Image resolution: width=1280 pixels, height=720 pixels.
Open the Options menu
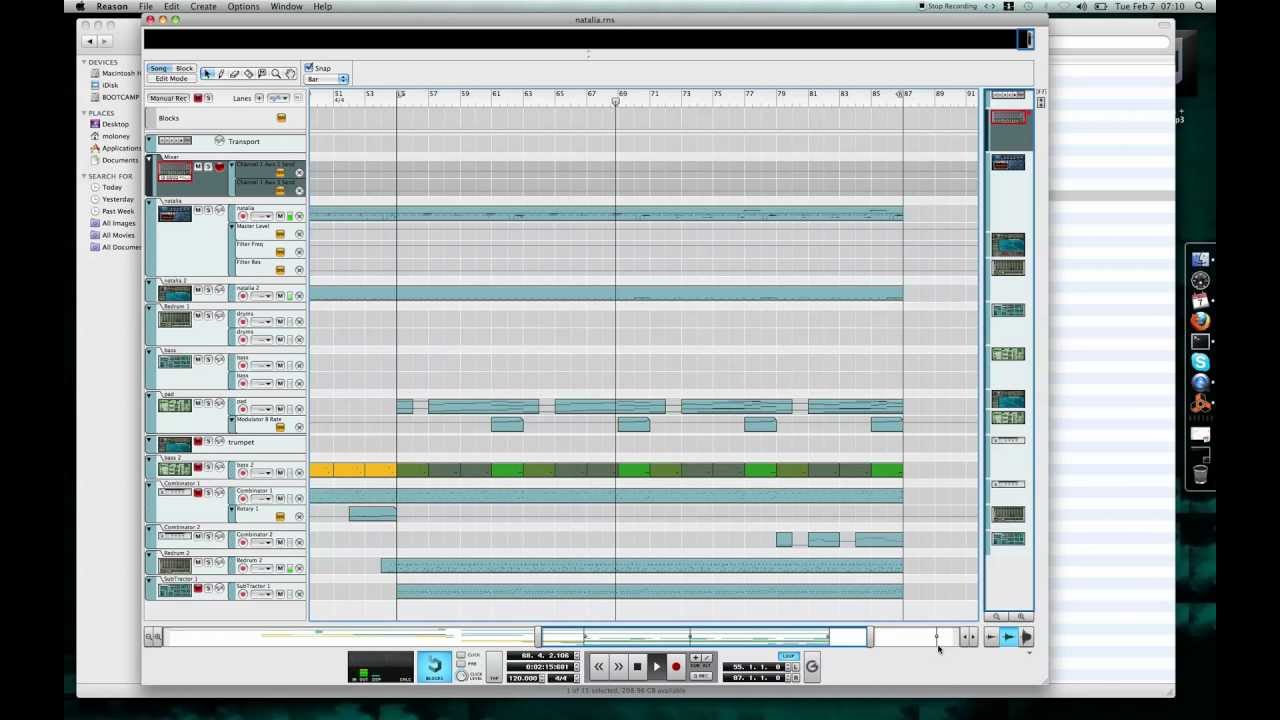tap(243, 6)
